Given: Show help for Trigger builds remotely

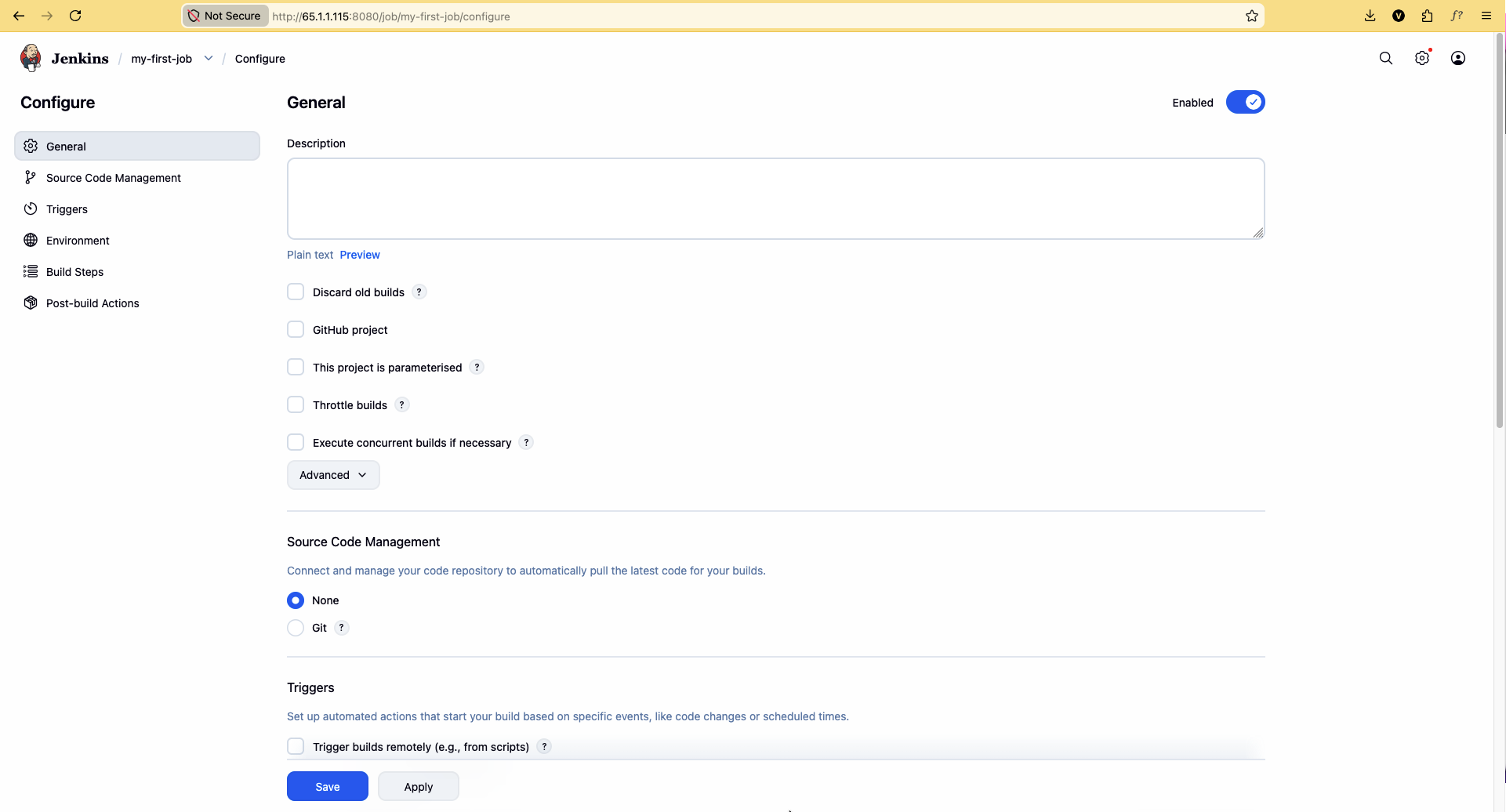Looking at the screenshot, I should point(544,746).
